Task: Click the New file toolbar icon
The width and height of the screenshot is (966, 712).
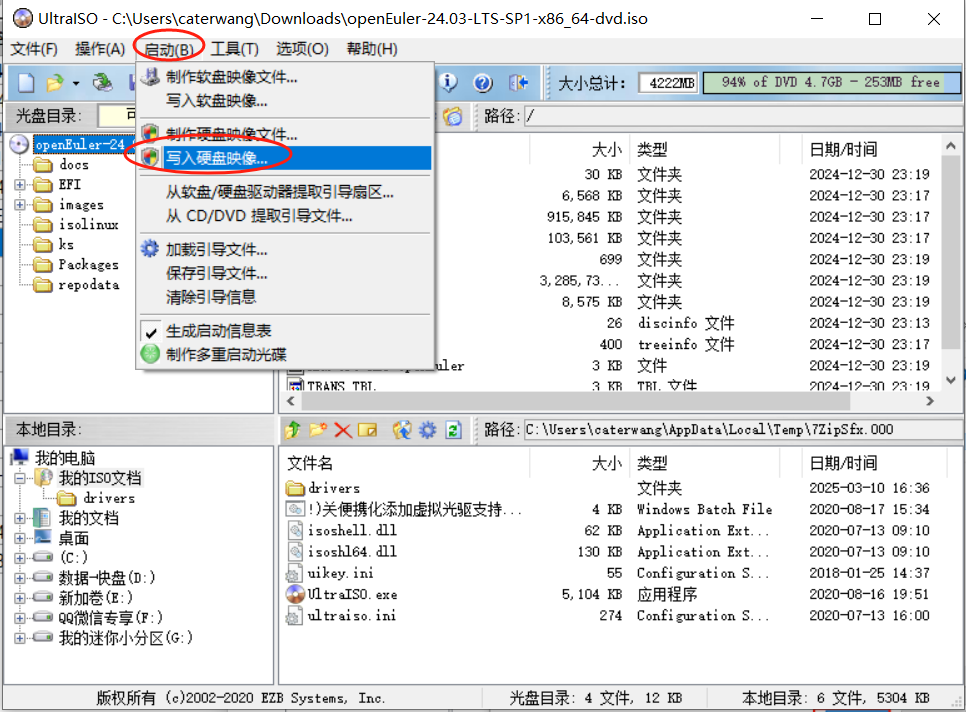Action: (x=26, y=83)
